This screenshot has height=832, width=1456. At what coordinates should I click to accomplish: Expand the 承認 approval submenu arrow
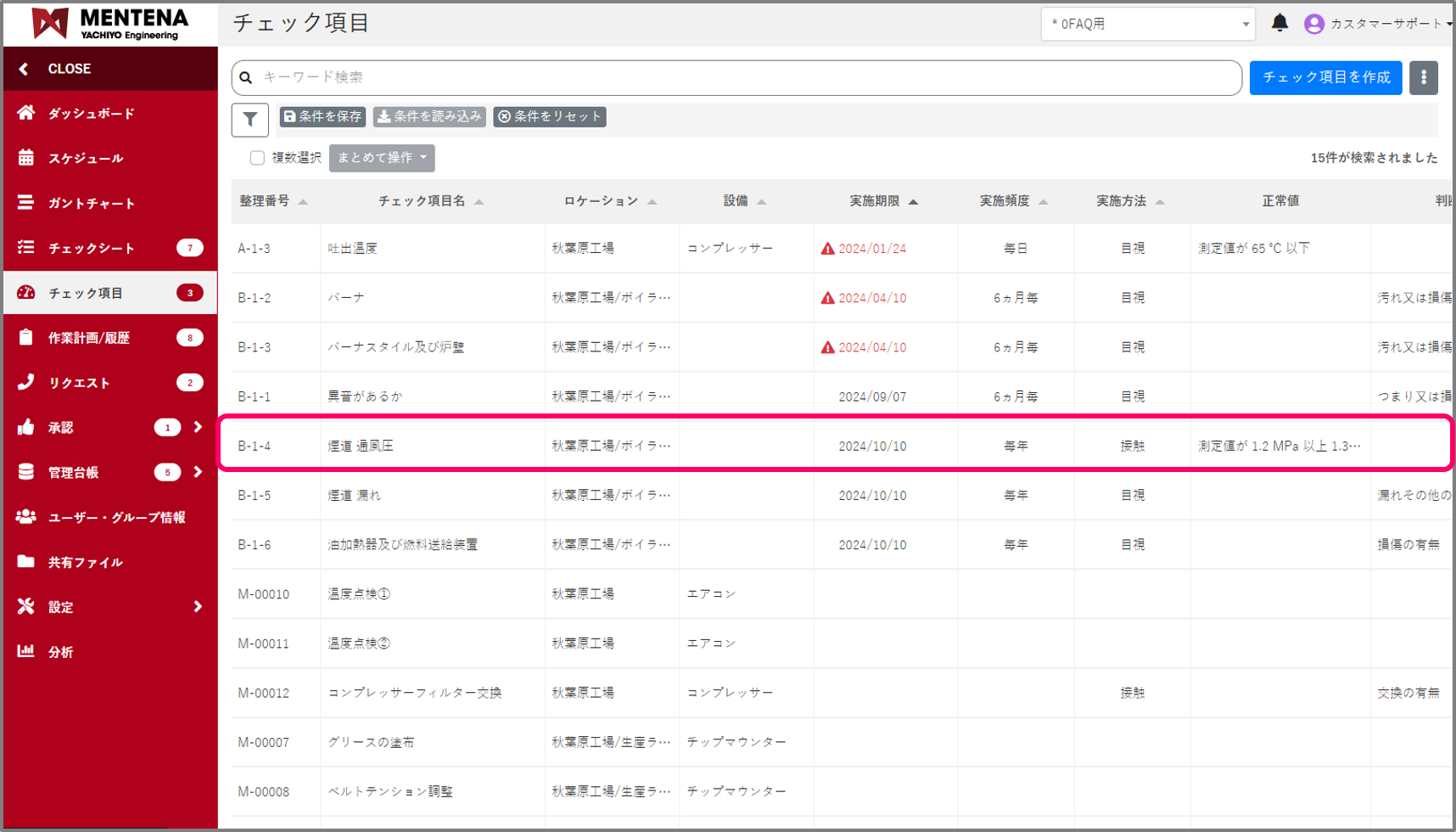tap(198, 427)
